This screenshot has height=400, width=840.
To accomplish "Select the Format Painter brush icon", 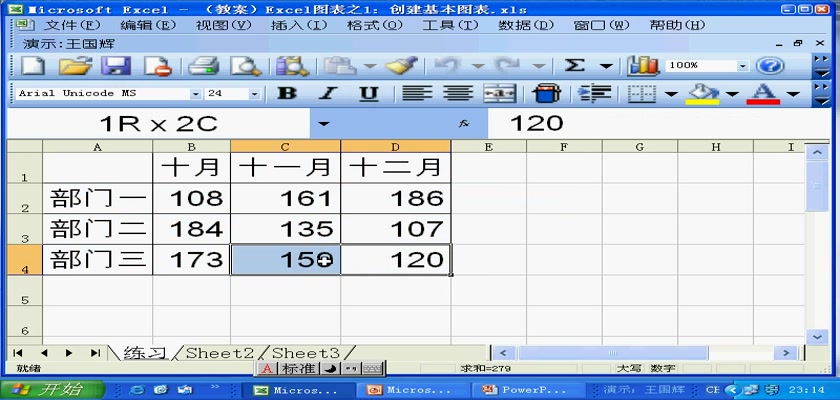I will tap(401, 66).
